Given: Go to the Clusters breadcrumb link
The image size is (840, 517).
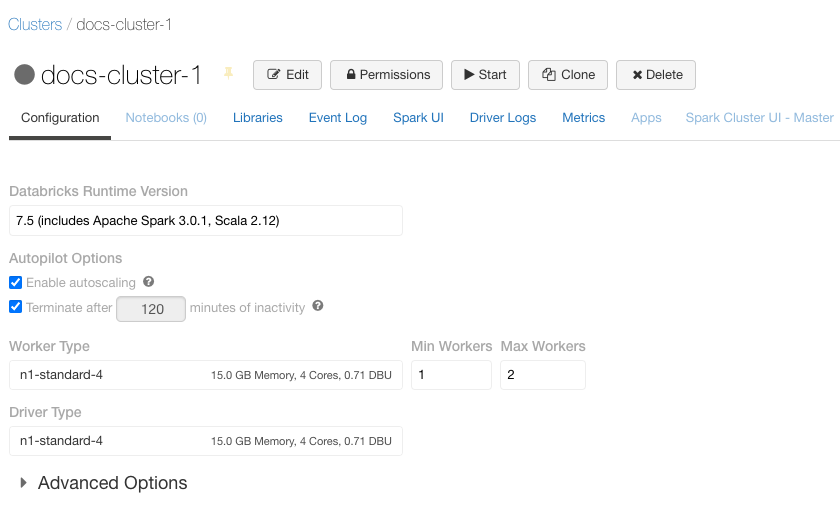Looking at the screenshot, I should pyautogui.click(x=35, y=24).
